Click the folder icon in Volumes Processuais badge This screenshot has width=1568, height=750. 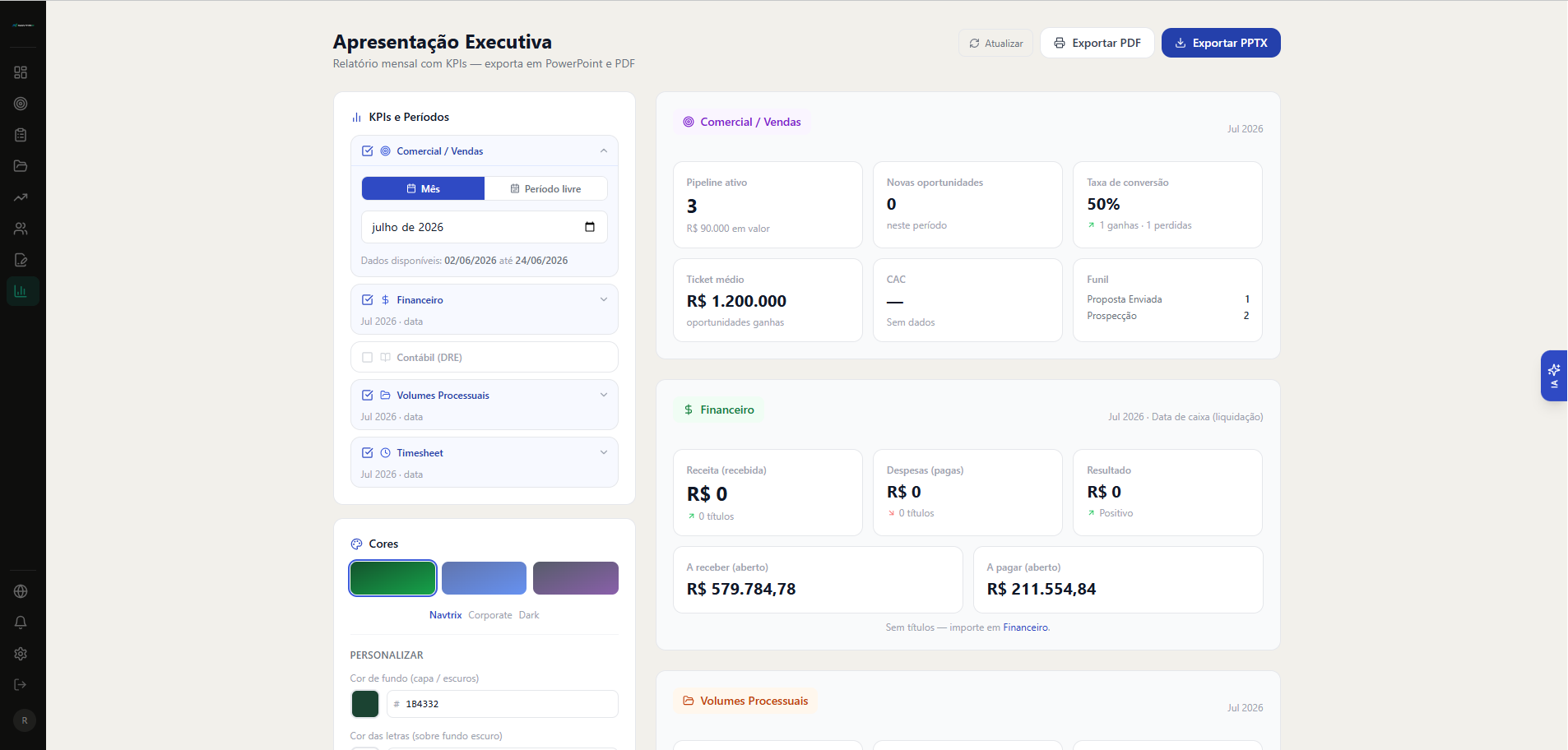689,701
